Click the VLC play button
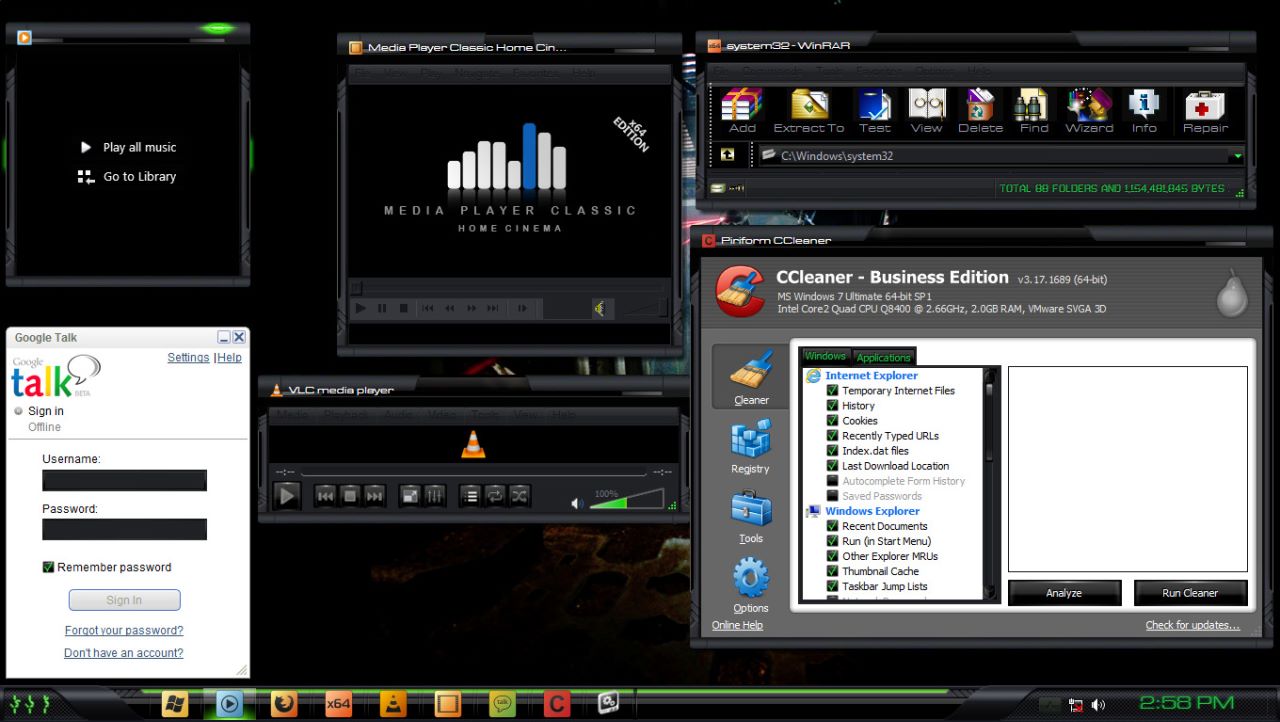1280x722 pixels. 286,495
